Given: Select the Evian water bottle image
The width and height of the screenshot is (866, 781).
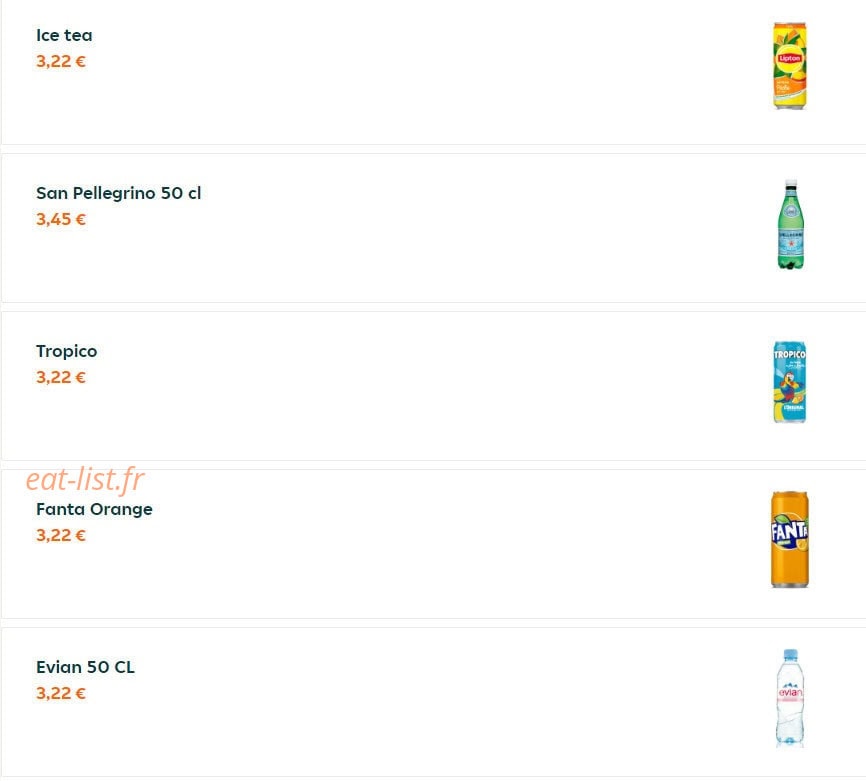Looking at the screenshot, I should tap(790, 698).
